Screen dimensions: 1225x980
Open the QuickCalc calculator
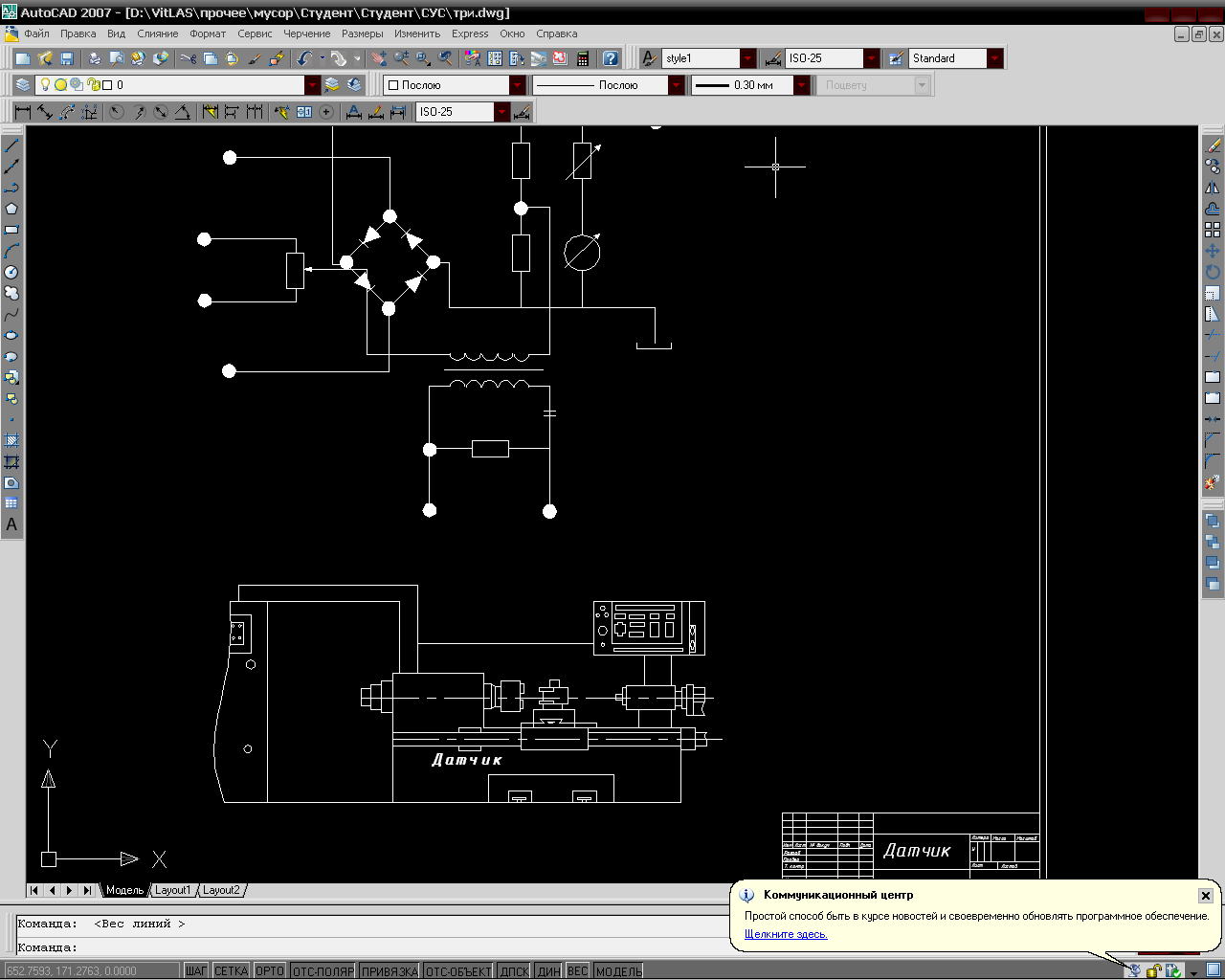583,58
